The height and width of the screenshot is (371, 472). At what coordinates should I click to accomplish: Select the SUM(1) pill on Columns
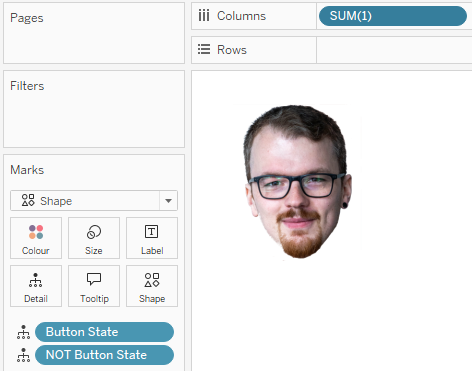point(393,16)
